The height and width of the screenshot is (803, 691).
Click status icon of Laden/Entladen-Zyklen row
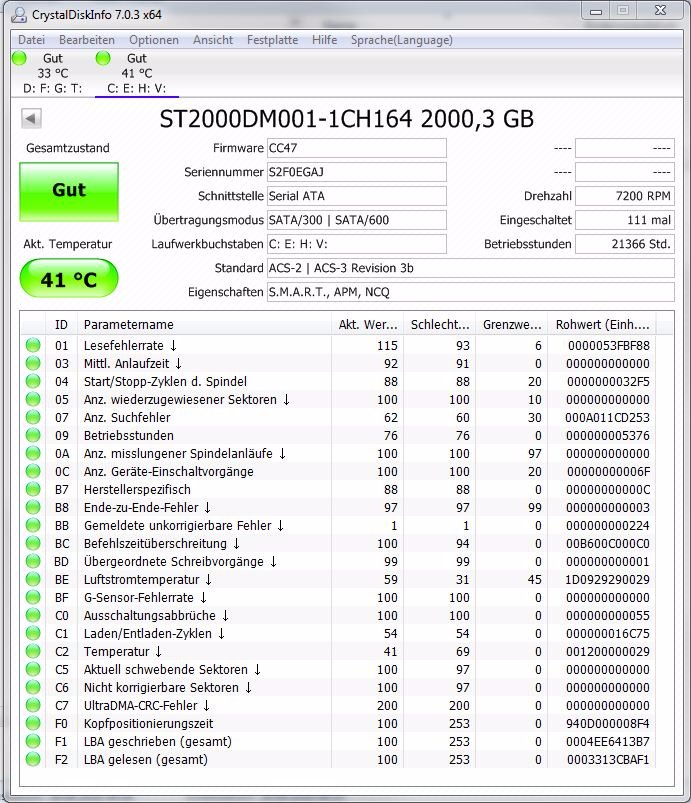(33, 633)
